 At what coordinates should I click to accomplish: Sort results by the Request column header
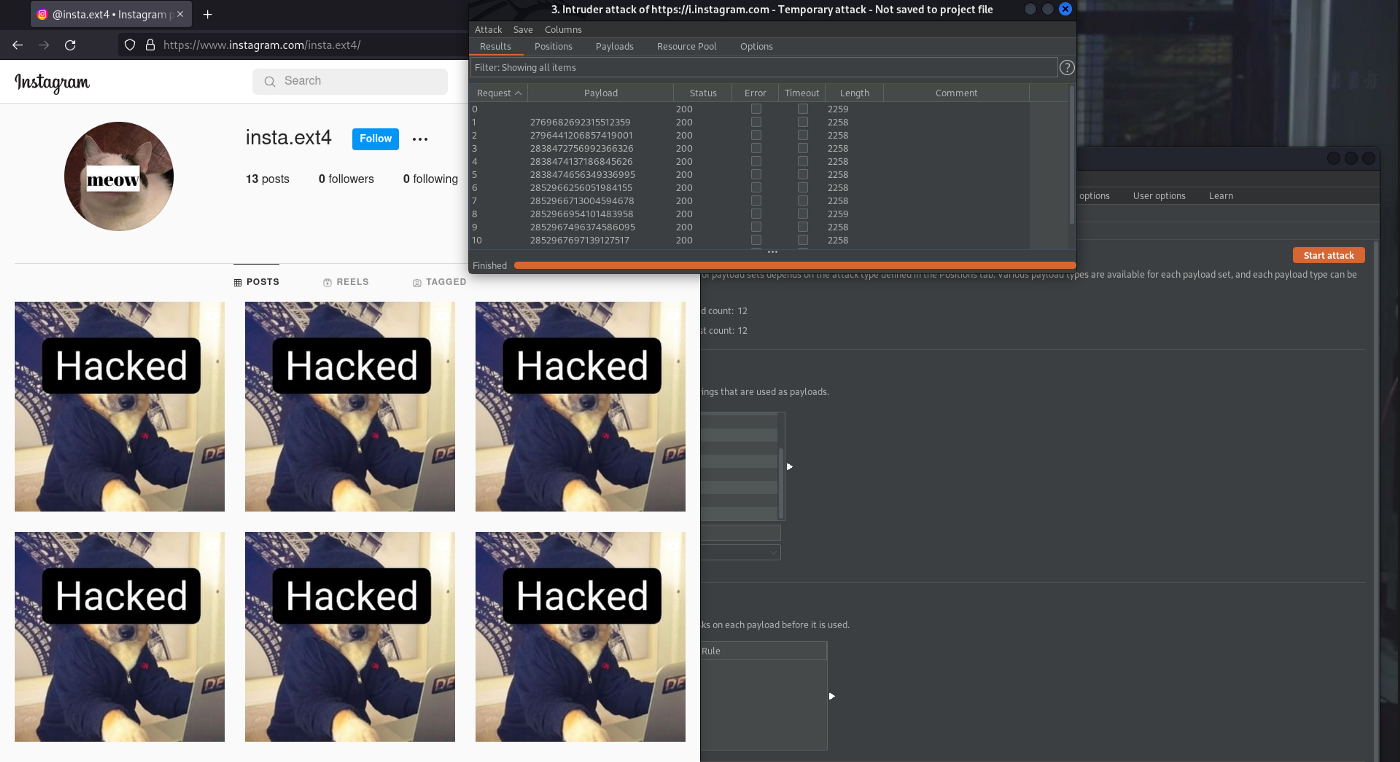click(498, 93)
